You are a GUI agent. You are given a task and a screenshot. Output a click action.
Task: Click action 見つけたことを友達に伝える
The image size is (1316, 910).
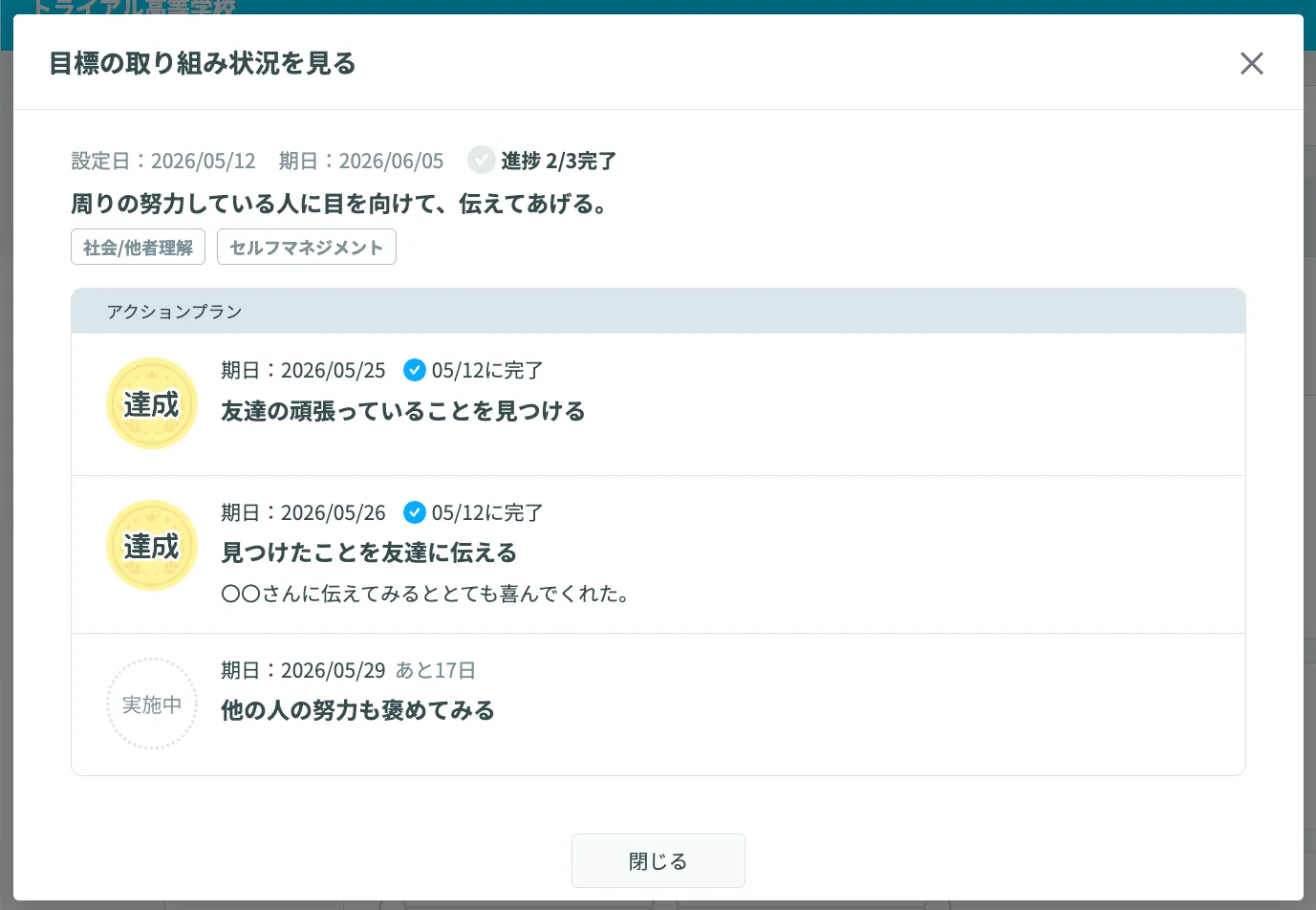369,552
